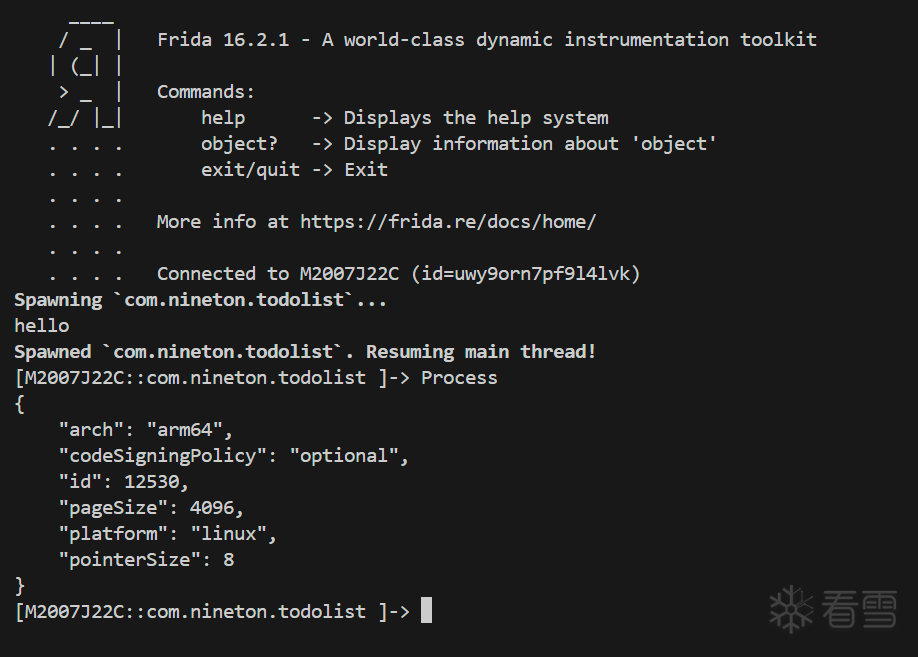Click the "codeSigningPolicy" value 'optional'

click(x=344, y=456)
